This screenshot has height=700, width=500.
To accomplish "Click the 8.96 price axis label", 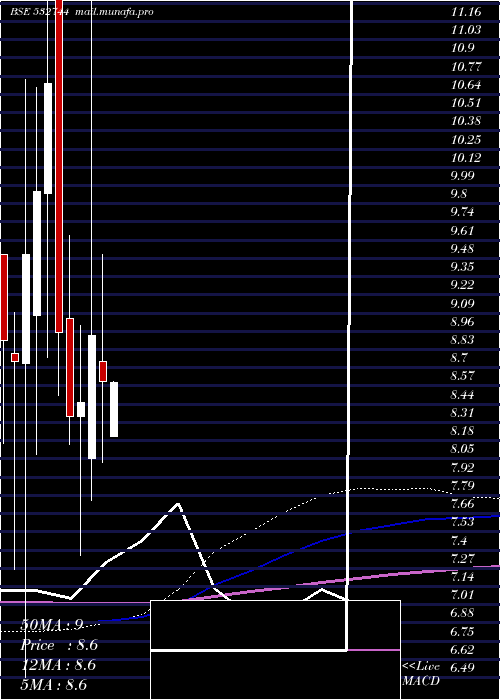I will click(463, 322).
